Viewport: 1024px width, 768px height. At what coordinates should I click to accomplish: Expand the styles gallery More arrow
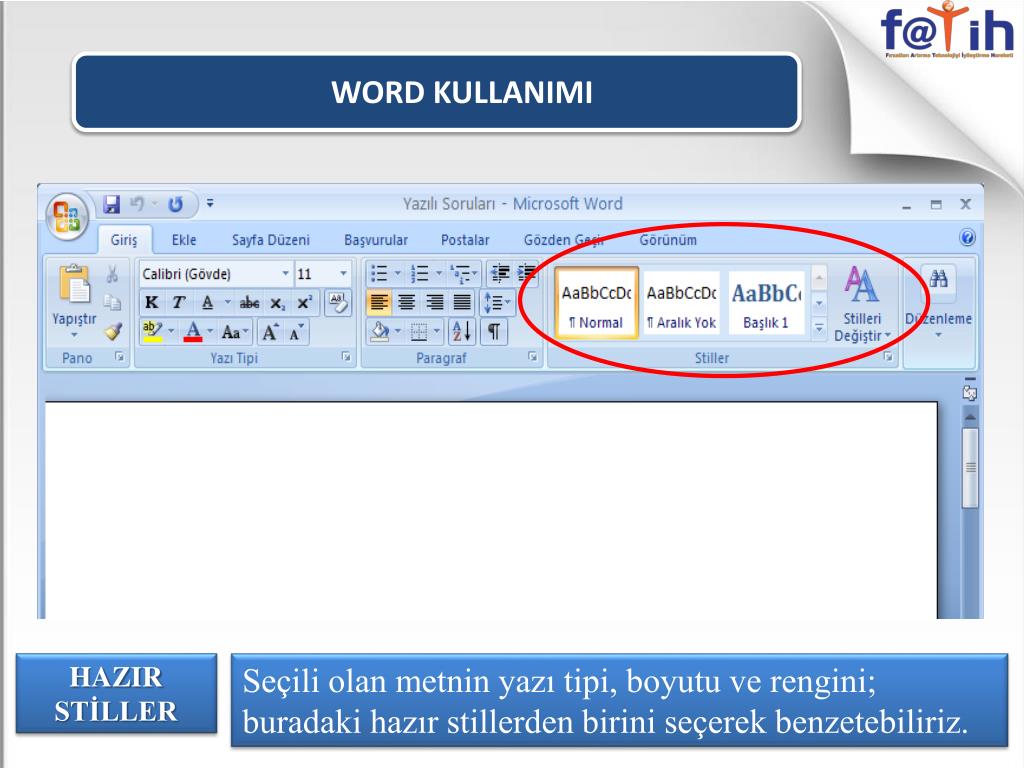click(819, 328)
